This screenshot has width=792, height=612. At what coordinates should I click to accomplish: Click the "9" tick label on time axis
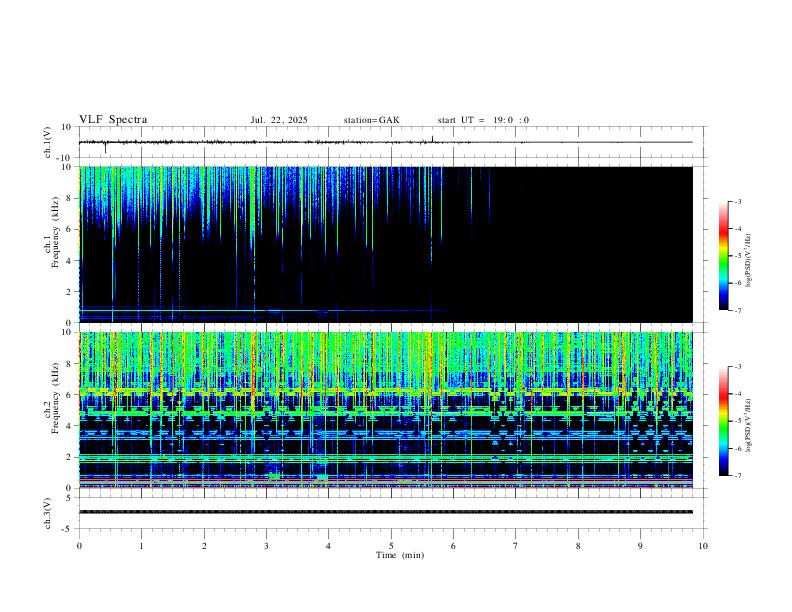pos(640,546)
